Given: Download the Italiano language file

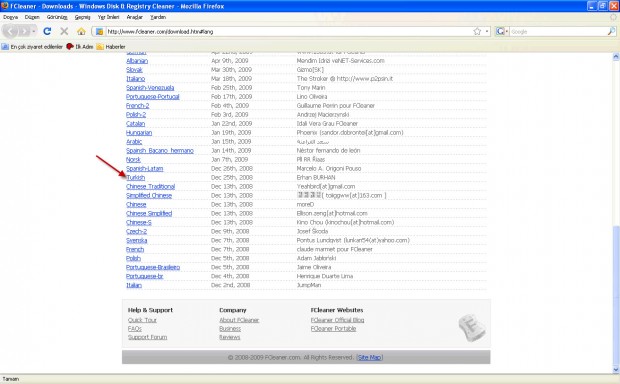Looking at the screenshot, I should [136, 79].
